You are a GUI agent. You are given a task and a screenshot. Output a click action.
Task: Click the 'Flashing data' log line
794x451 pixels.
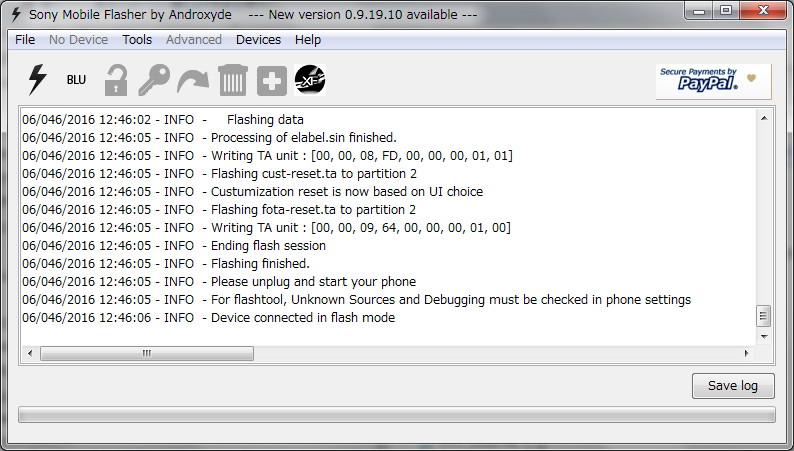[163, 120]
